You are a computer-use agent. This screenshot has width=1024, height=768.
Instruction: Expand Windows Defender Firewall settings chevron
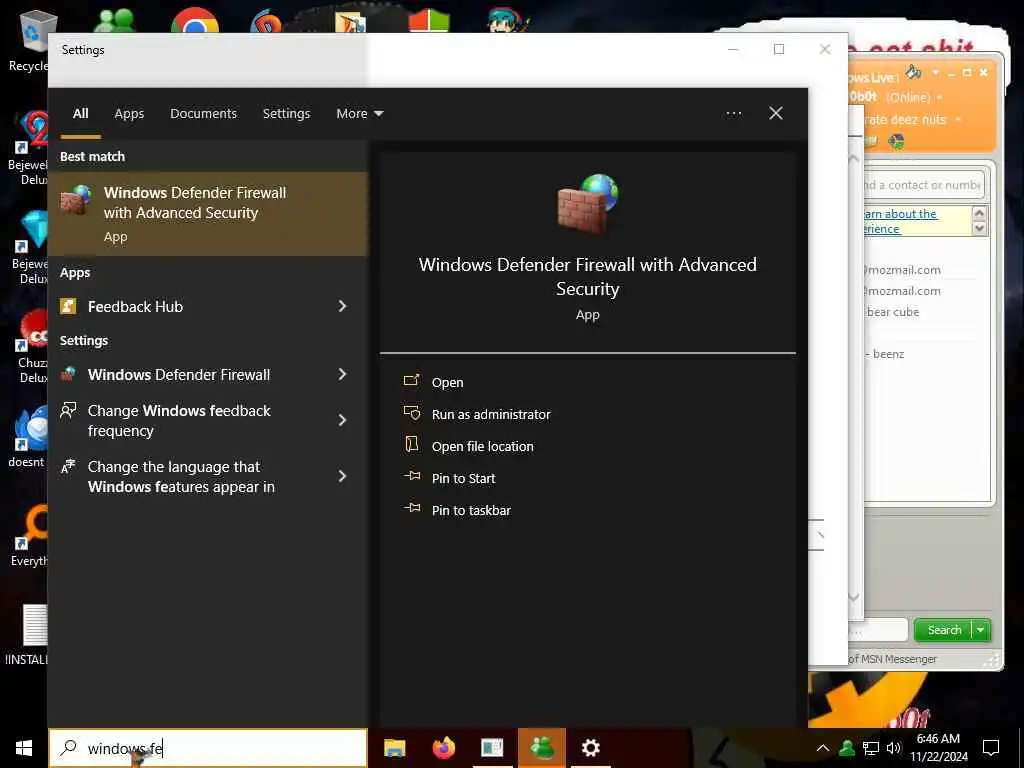[342, 374]
